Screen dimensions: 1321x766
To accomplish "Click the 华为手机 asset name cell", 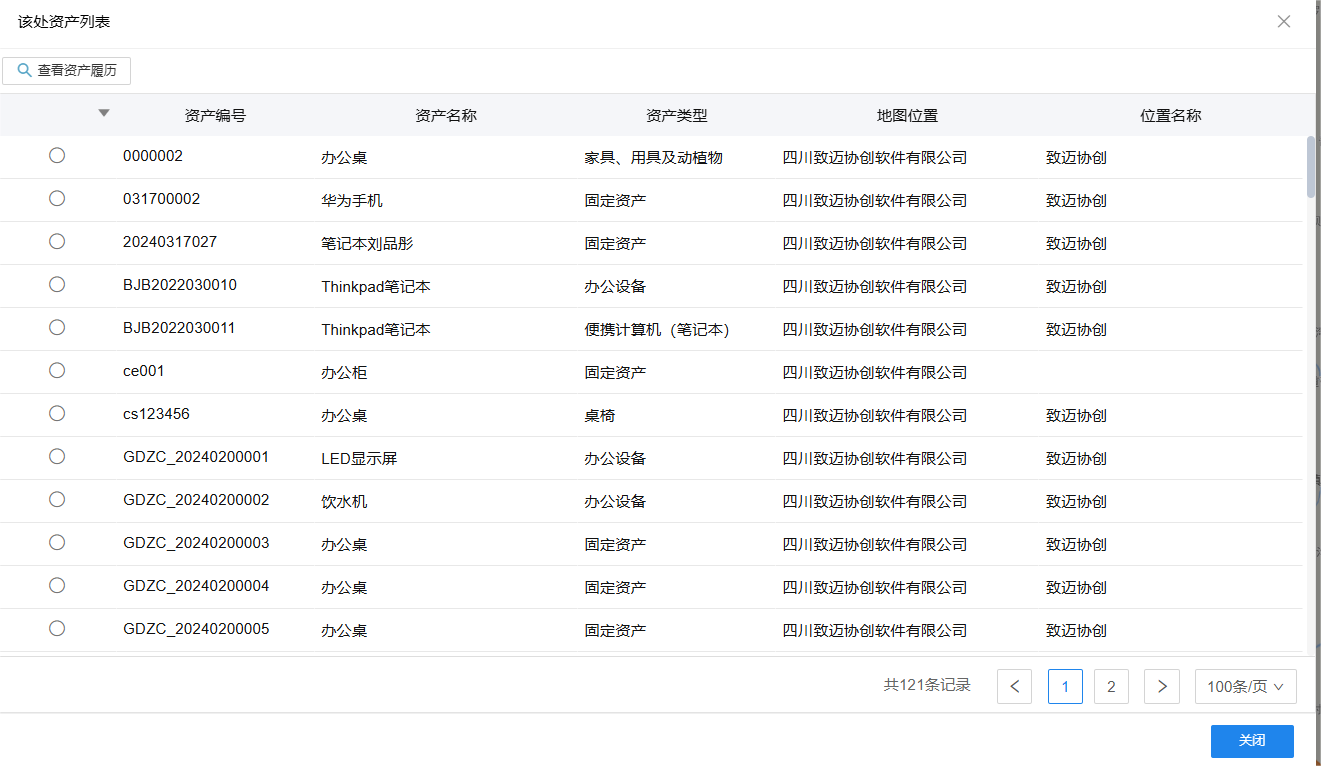I will [352, 201].
